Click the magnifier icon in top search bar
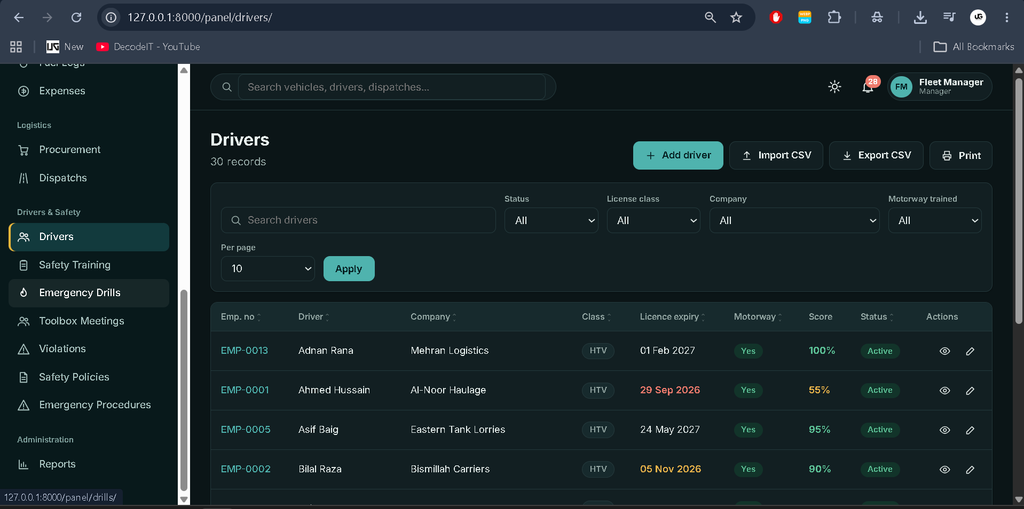This screenshot has height=509, width=1024. (227, 87)
